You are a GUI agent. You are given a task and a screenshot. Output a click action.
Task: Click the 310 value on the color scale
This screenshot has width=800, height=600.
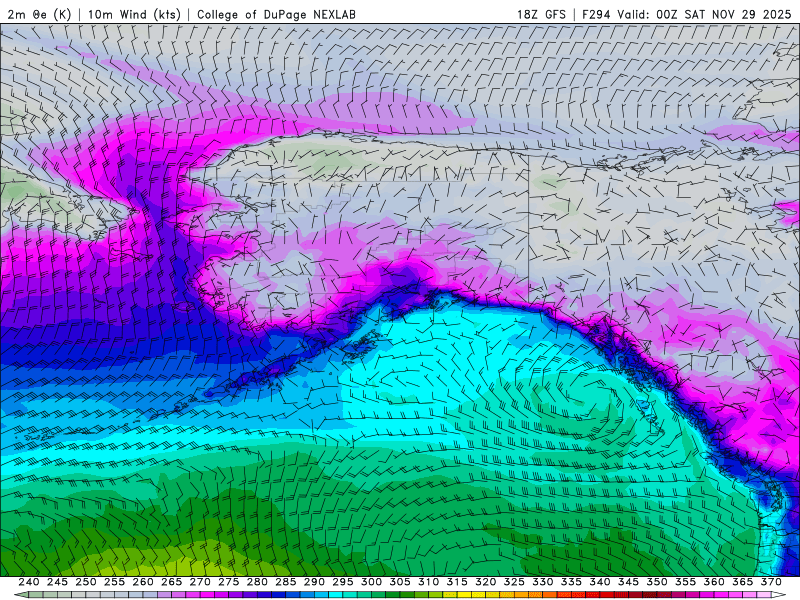[429, 582]
